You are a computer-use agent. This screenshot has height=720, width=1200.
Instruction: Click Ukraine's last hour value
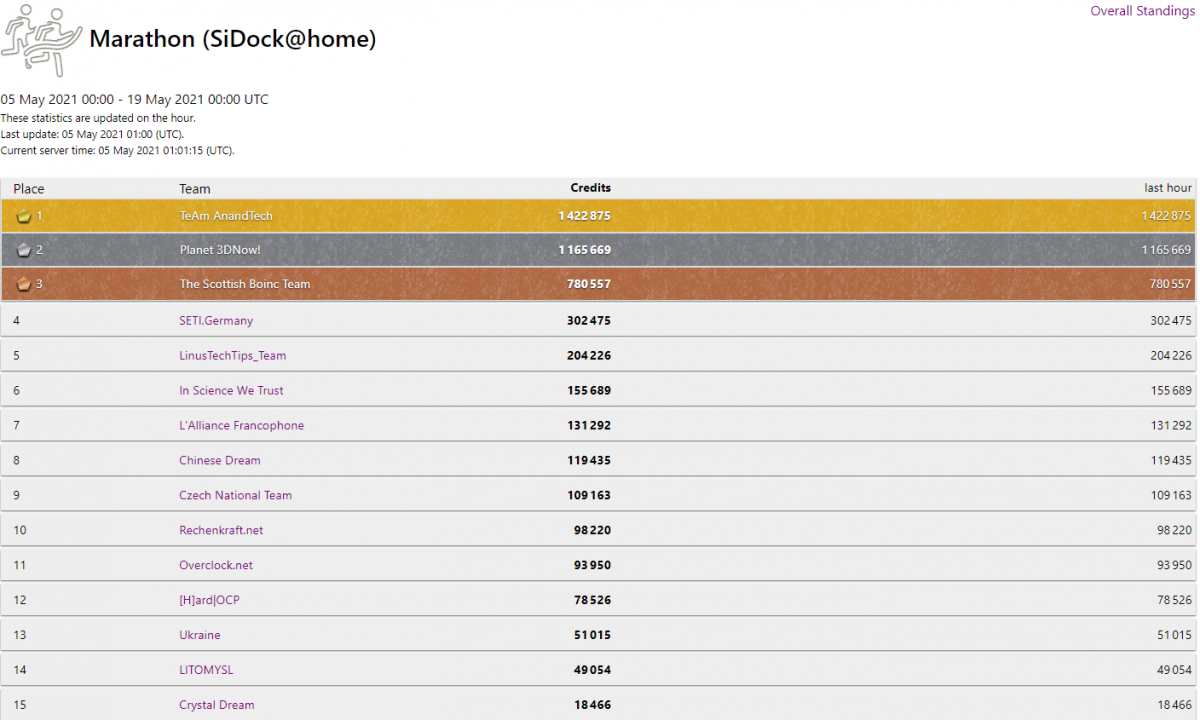pos(1174,636)
